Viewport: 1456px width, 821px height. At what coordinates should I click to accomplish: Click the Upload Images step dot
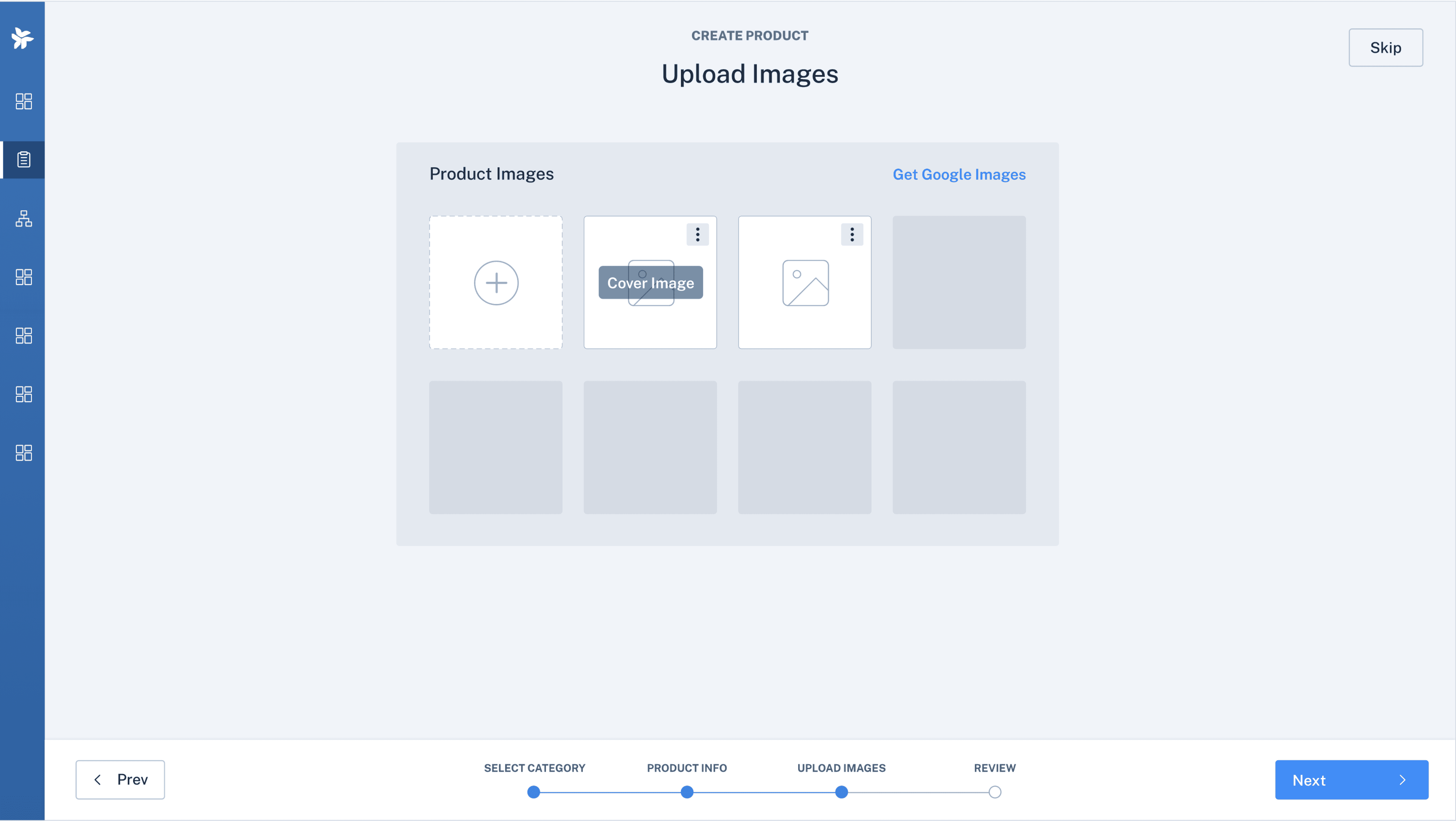(841, 792)
